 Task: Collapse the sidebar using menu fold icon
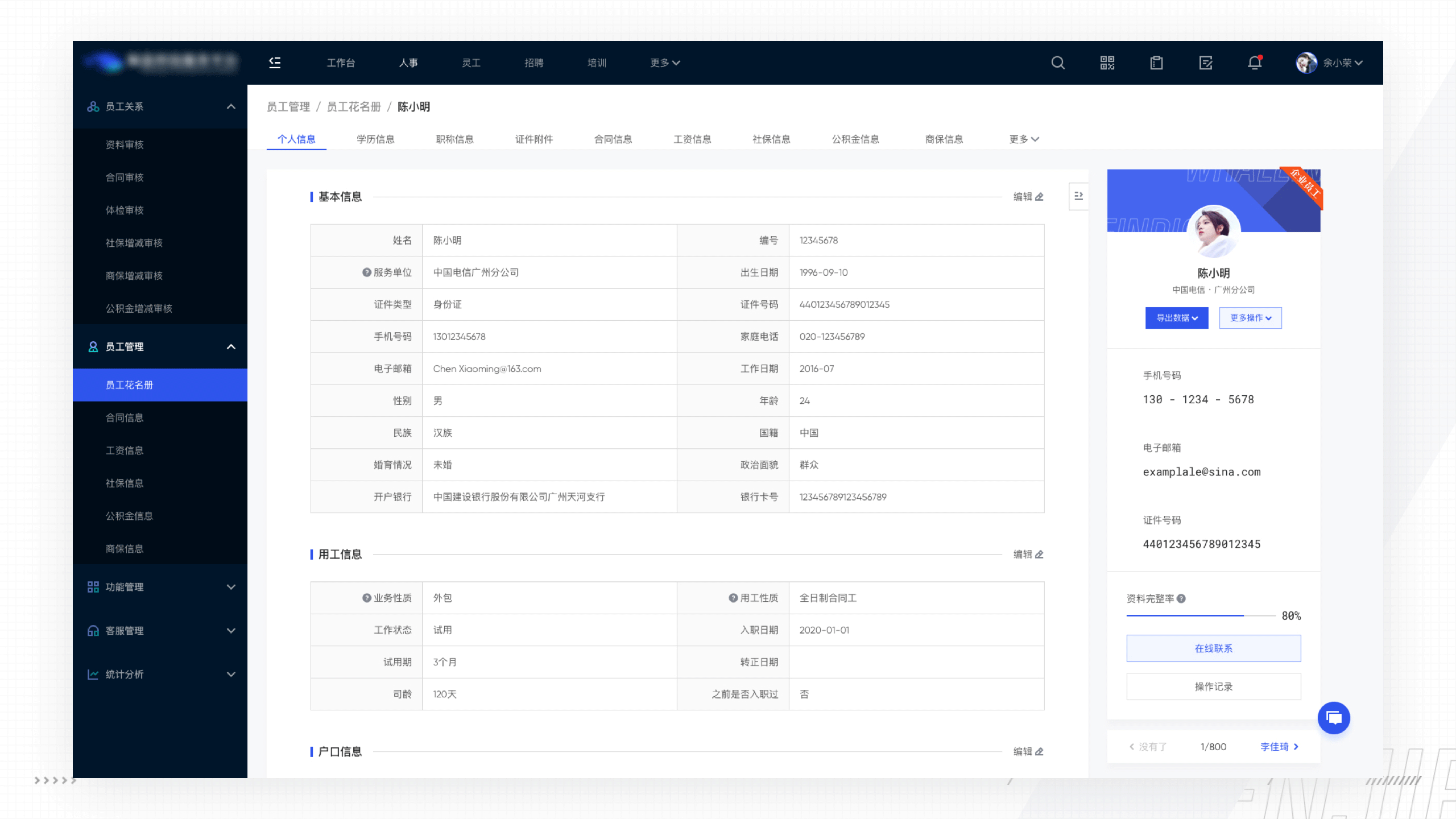[275, 63]
